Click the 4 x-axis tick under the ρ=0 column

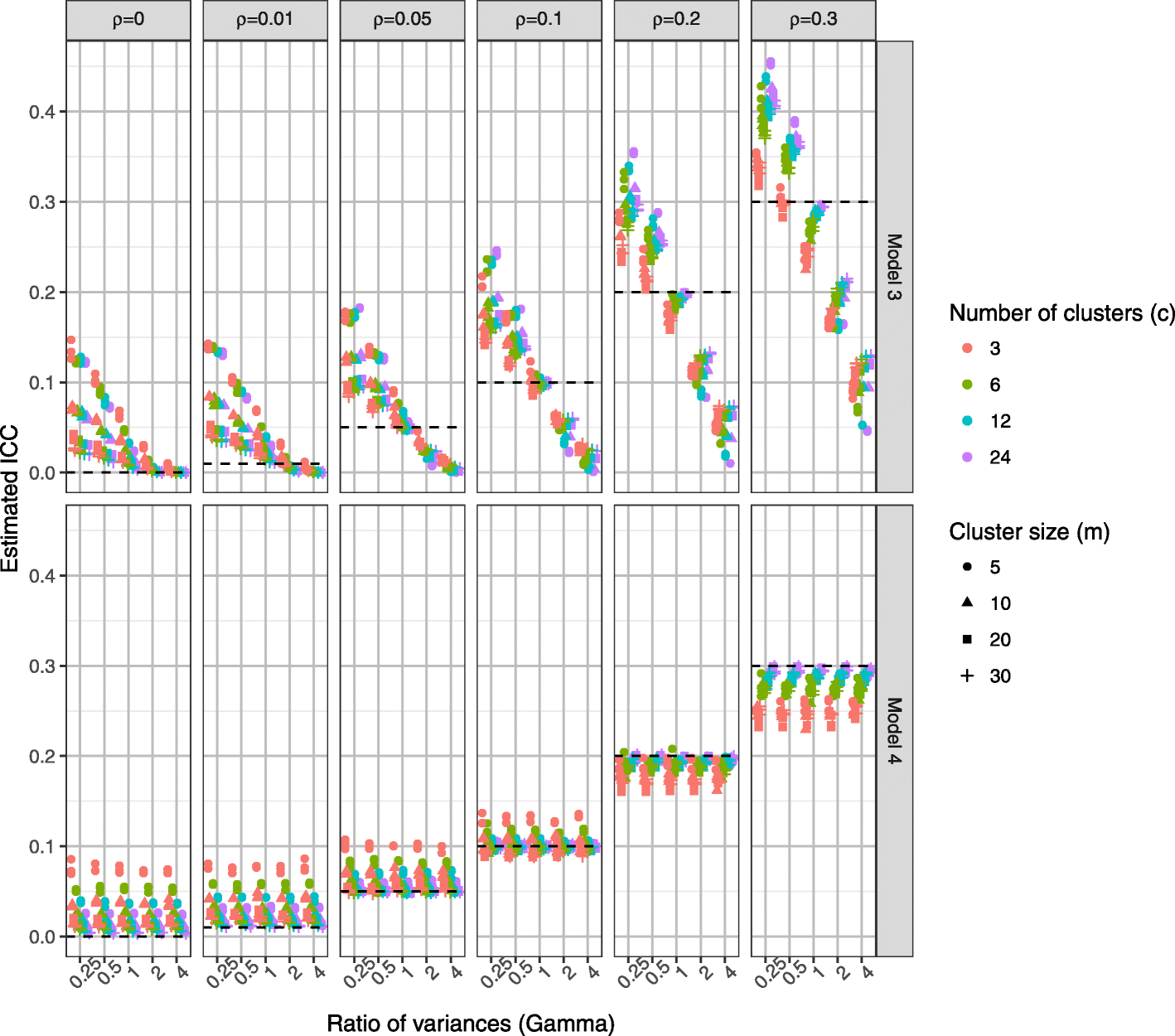tap(181, 971)
